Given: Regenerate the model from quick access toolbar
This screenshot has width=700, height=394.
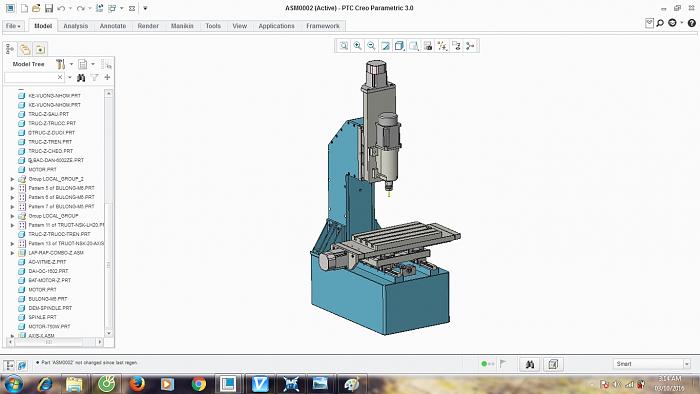Looking at the screenshot, I should pos(100,8).
